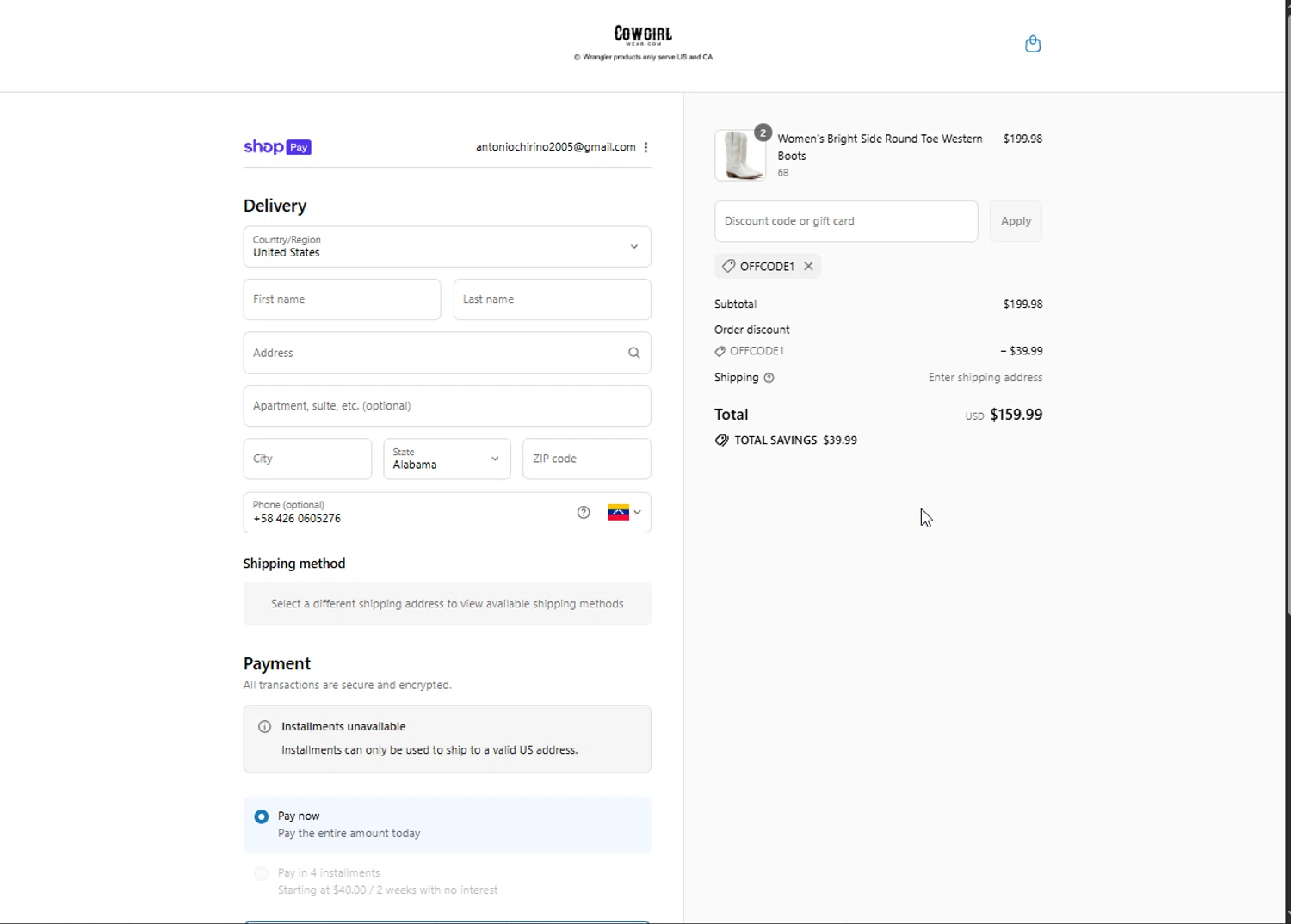Click the Installments unavailable info icon

(x=265, y=727)
